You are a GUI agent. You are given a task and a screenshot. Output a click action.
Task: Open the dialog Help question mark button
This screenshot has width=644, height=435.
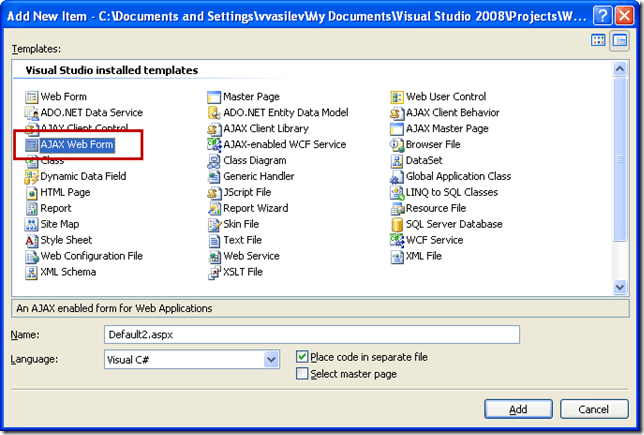pyautogui.click(x=603, y=16)
